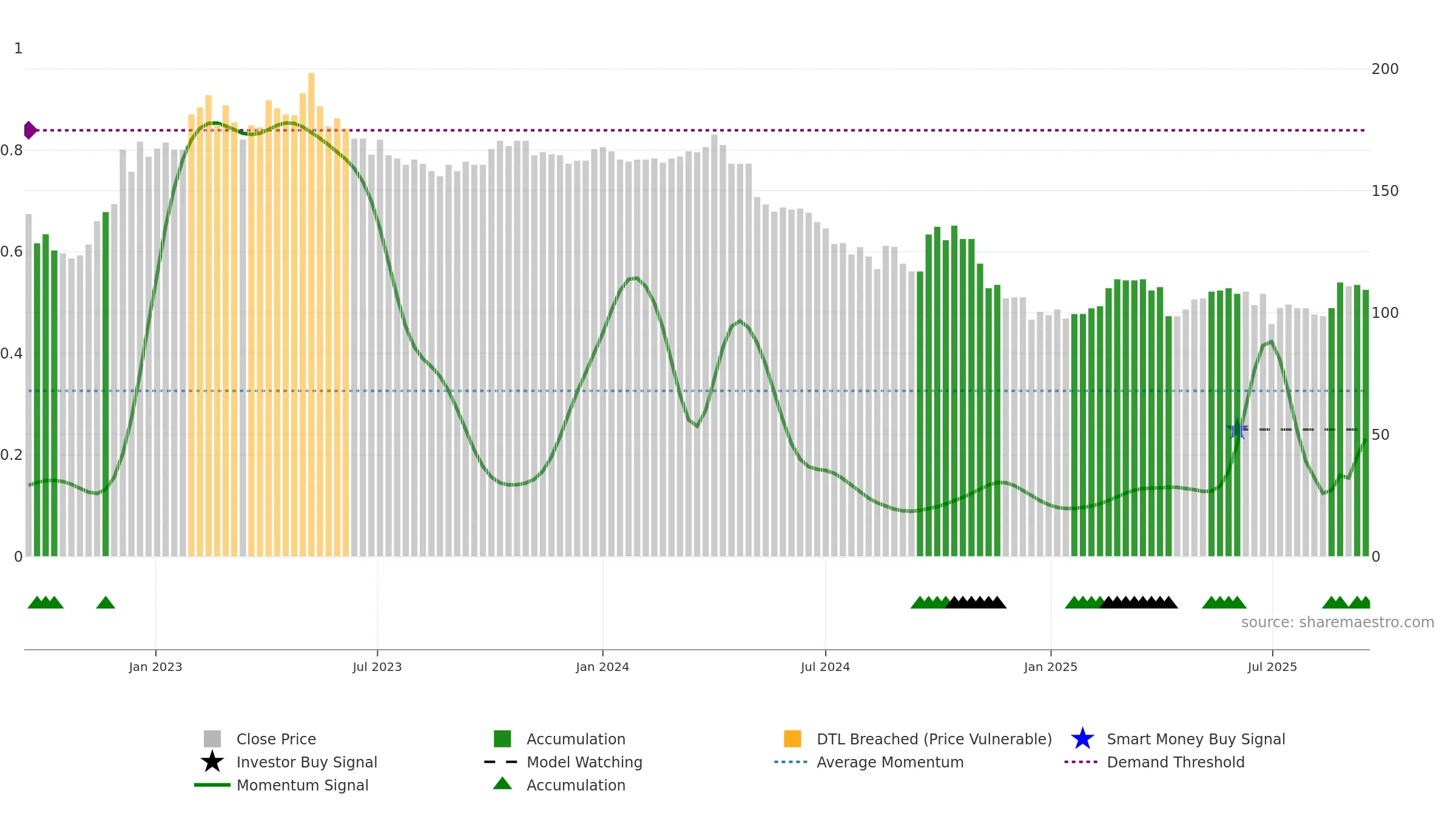Click the green Accumulation triangle legend icon

pyautogui.click(x=502, y=783)
